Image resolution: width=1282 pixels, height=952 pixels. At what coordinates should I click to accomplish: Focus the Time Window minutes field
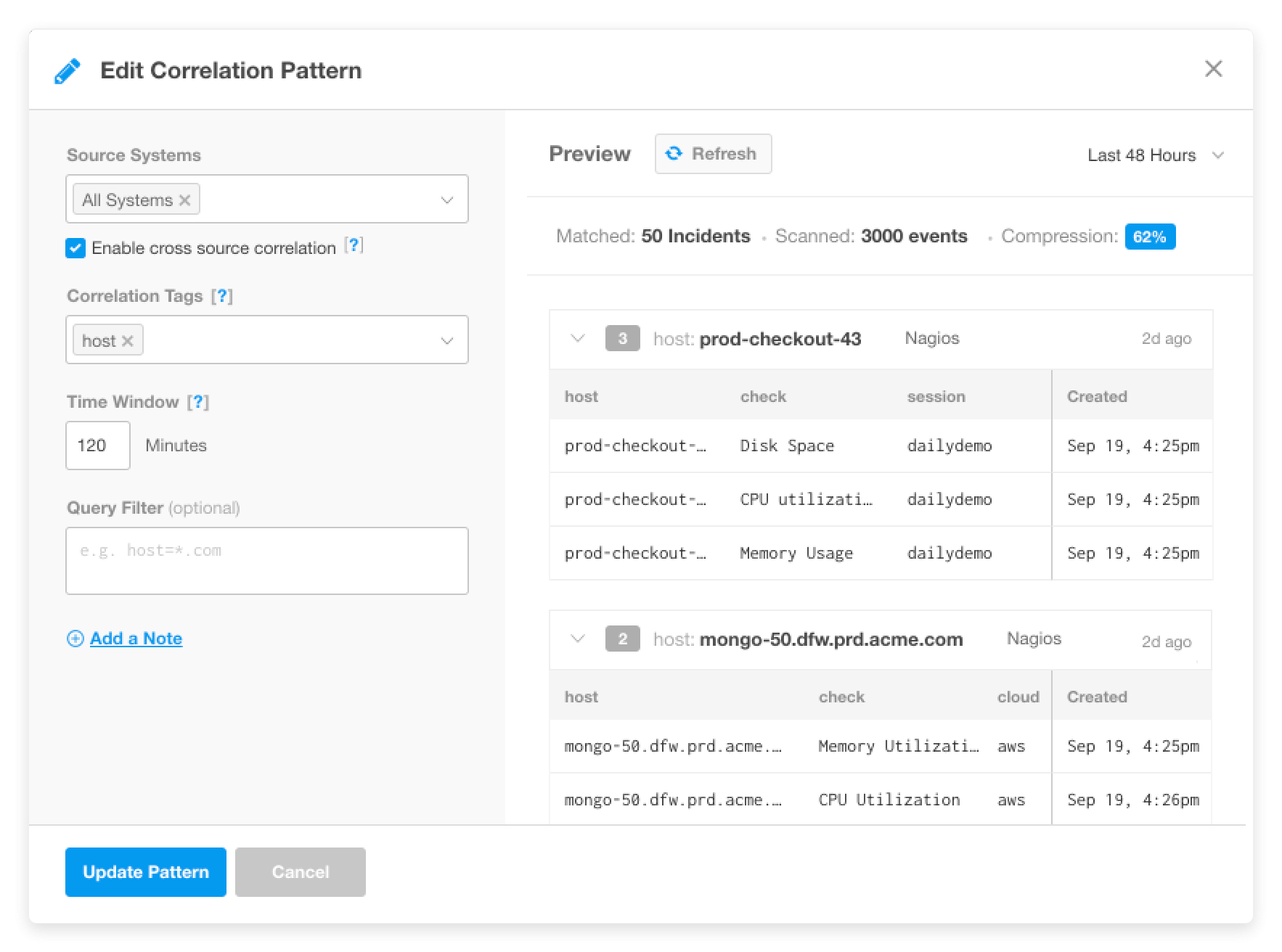click(x=98, y=446)
